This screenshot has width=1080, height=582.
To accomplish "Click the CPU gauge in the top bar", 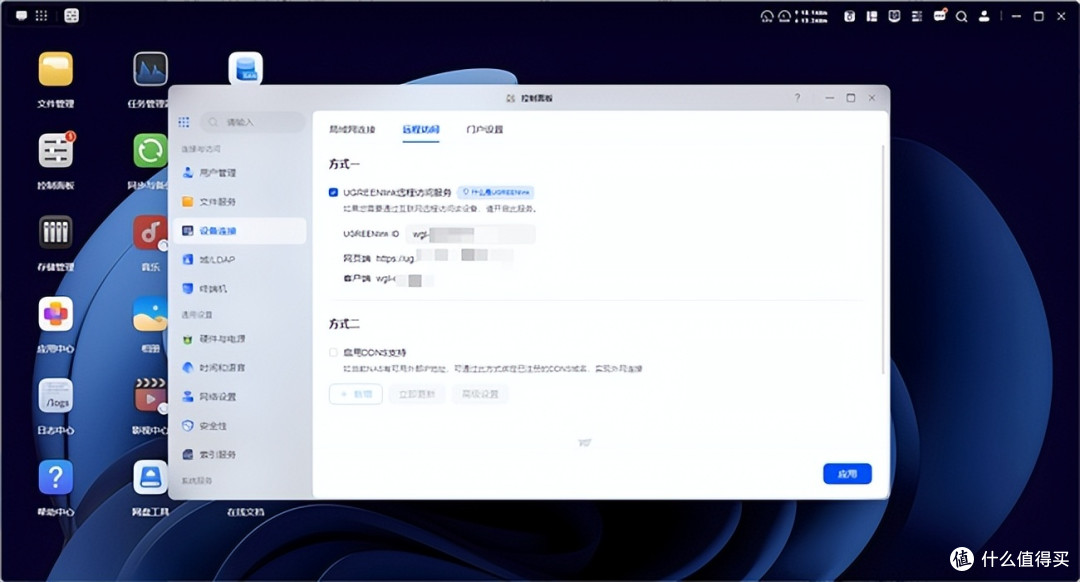I will pos(767,16).
